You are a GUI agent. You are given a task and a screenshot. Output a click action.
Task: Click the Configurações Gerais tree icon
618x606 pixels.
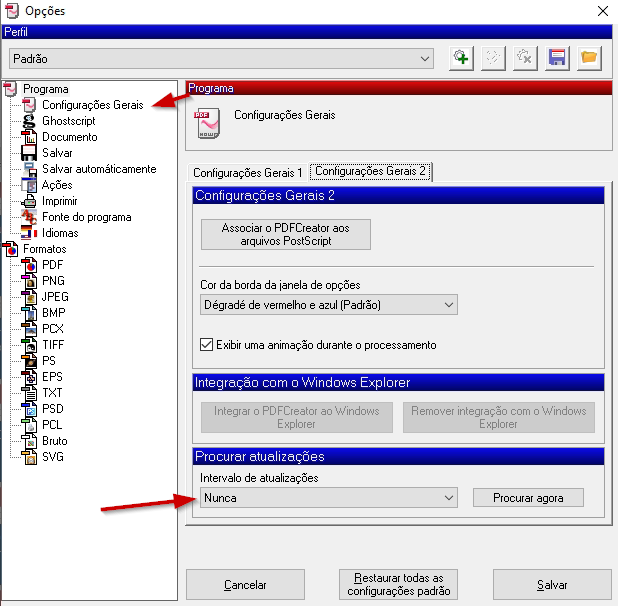click(29, 105)
